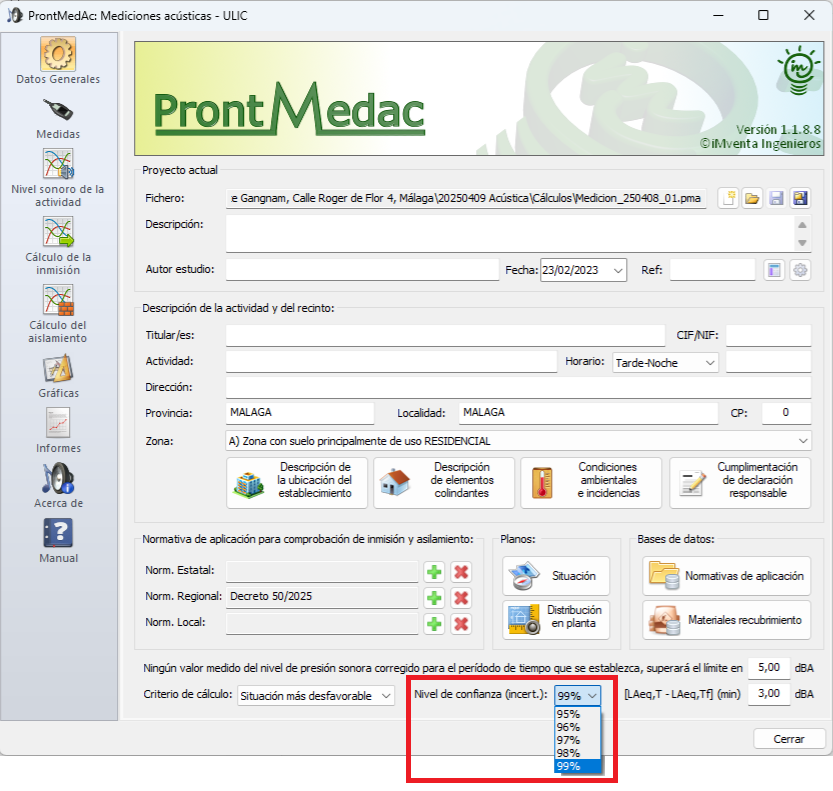Open Cálculo de la inmisión panel
The image size is (833, 791).
pos(58,245)
